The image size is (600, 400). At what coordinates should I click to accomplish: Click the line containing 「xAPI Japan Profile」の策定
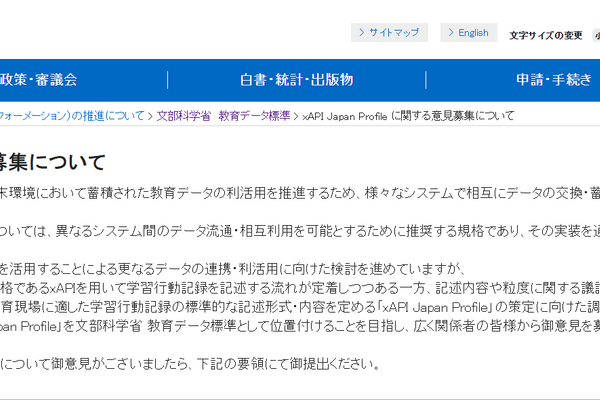tap(300, 307)
